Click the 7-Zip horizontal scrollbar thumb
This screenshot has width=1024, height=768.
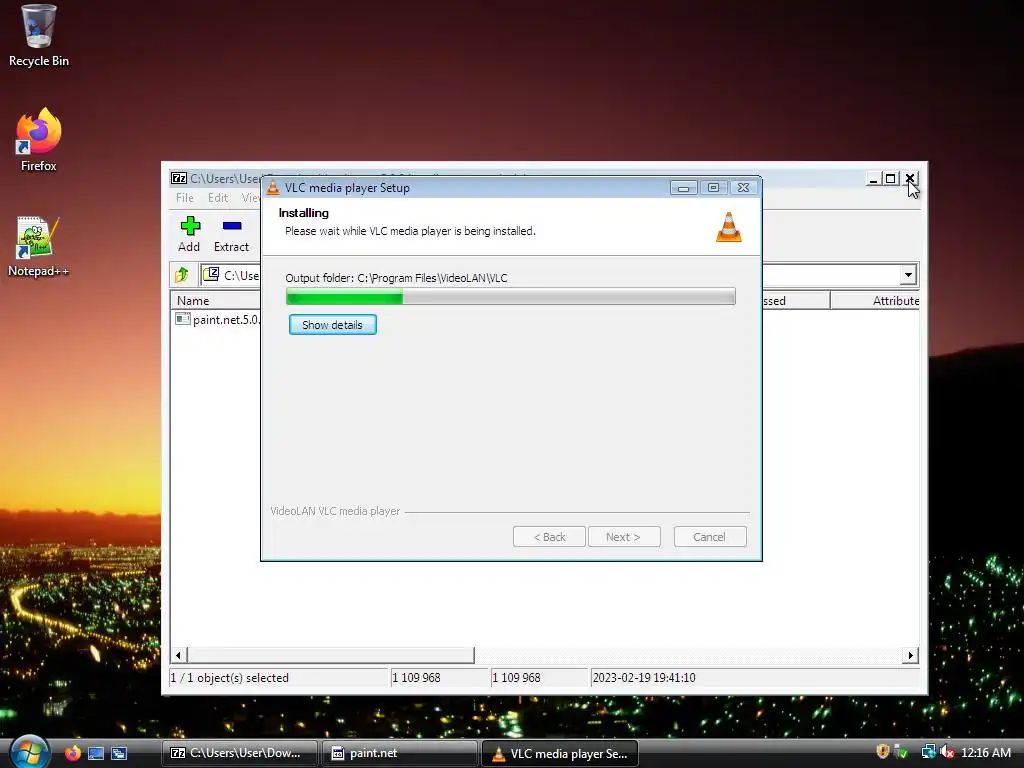coord(330,655)
